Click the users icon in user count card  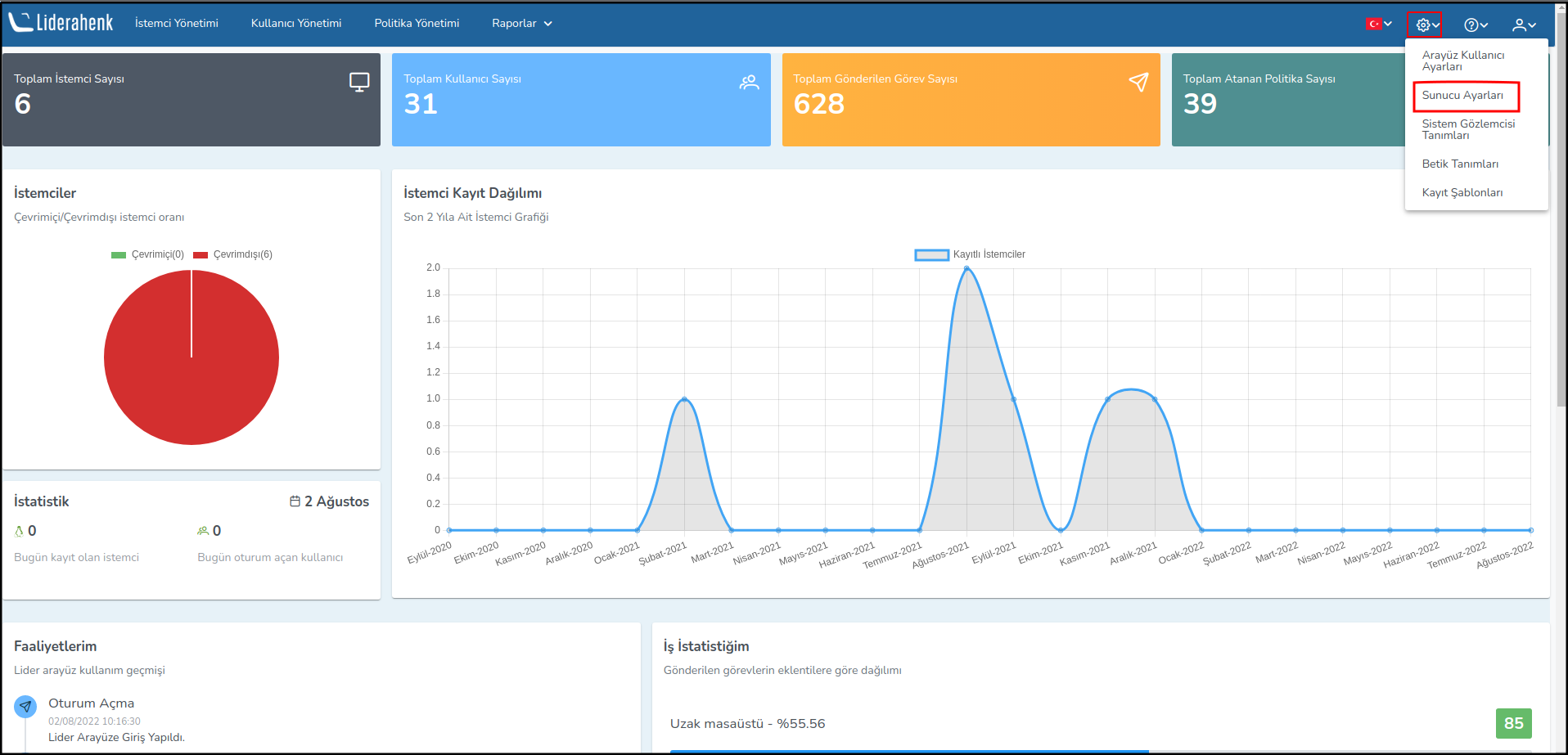[x=749, y=82]
